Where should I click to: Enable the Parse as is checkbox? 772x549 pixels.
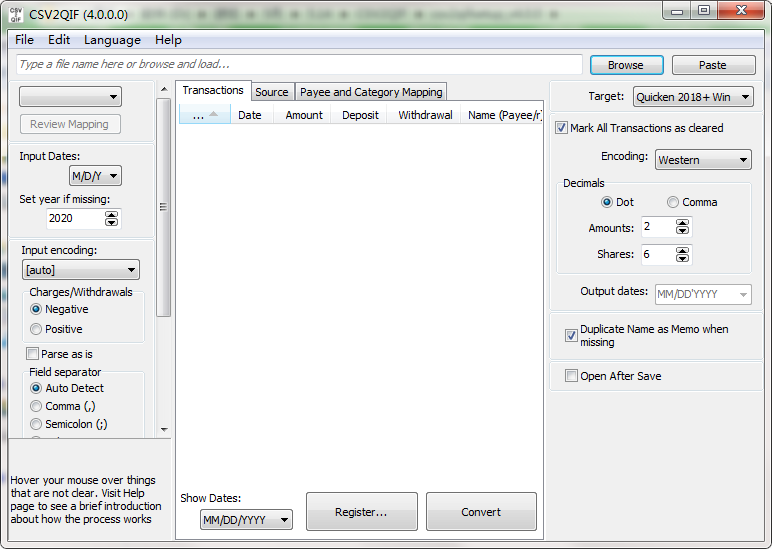coord(33,354)
